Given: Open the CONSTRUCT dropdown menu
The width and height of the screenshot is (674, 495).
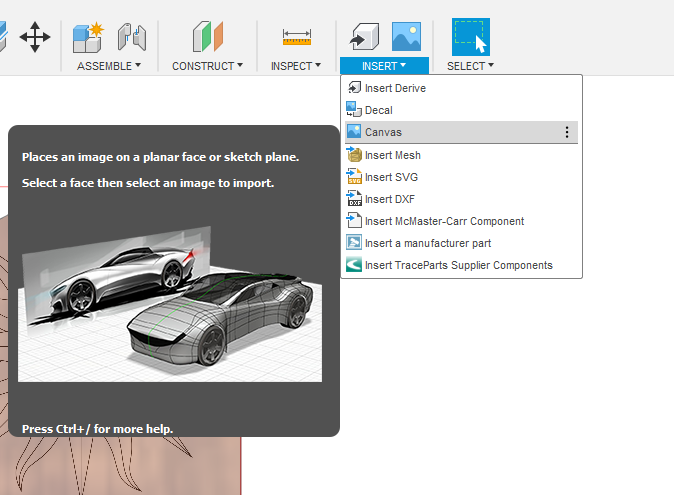Looking at the screenshot, I should 208,66.
